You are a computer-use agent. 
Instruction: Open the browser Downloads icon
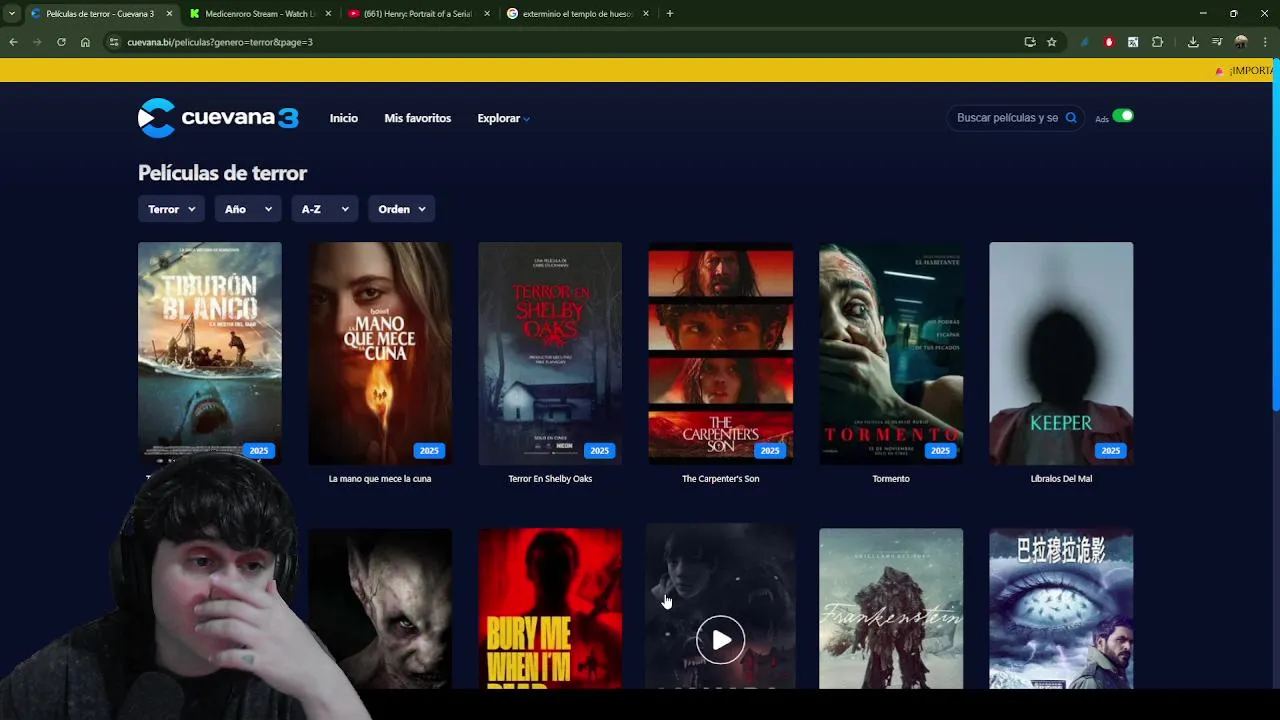(x=1193, y=42)
